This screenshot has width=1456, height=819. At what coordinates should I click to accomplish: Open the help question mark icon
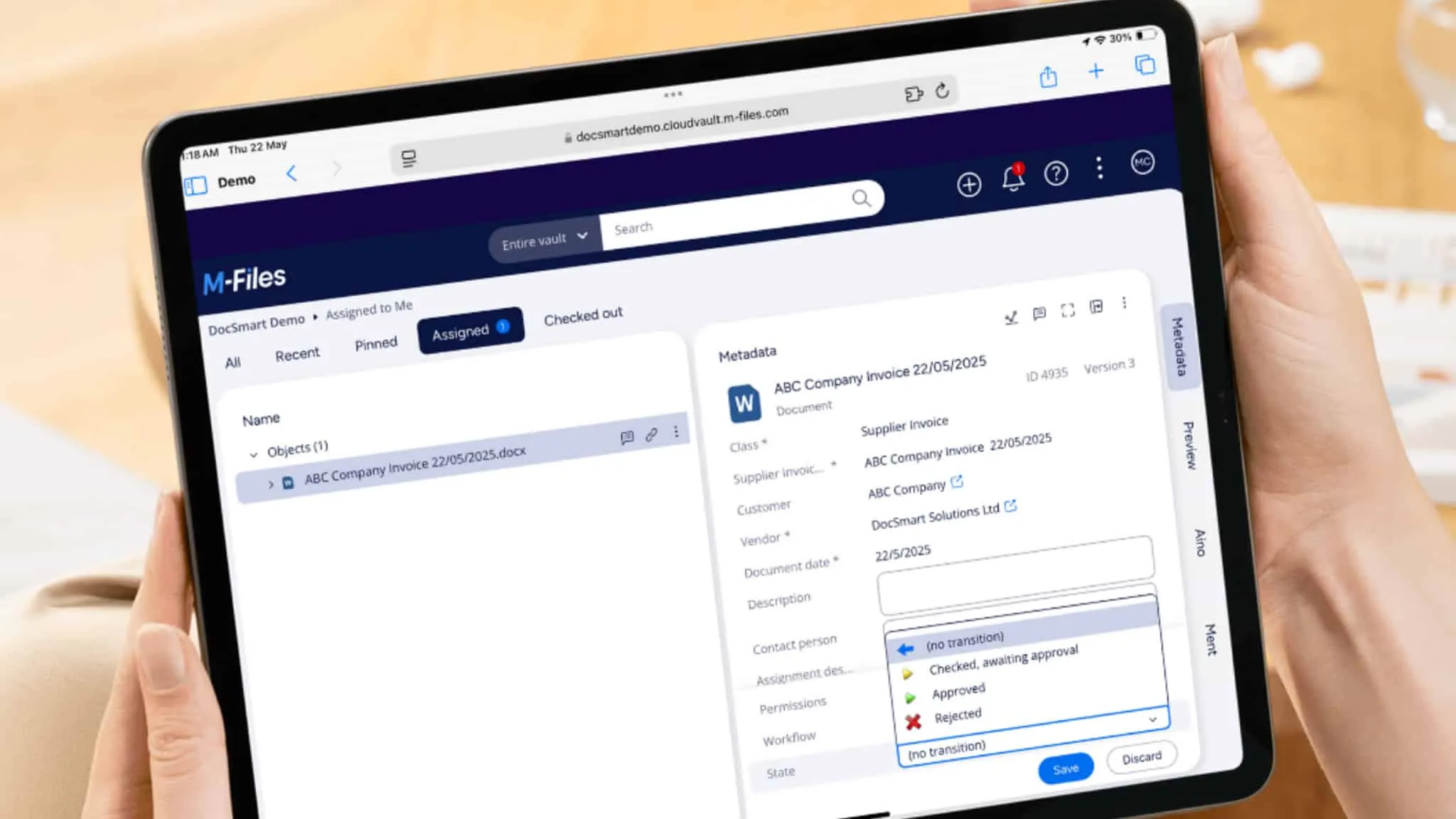point(1056,173)
